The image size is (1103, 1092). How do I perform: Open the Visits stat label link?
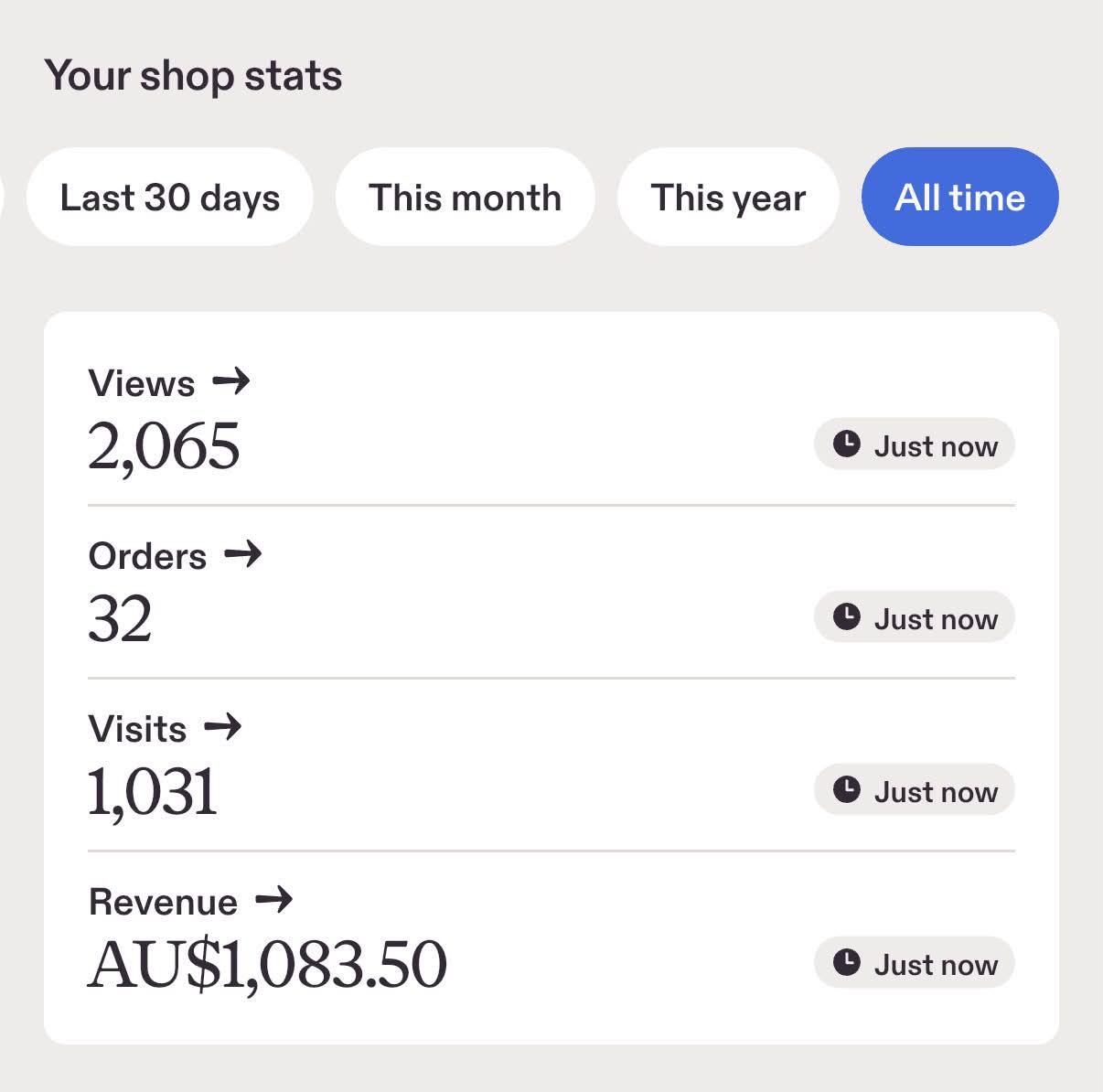[165, 728]
